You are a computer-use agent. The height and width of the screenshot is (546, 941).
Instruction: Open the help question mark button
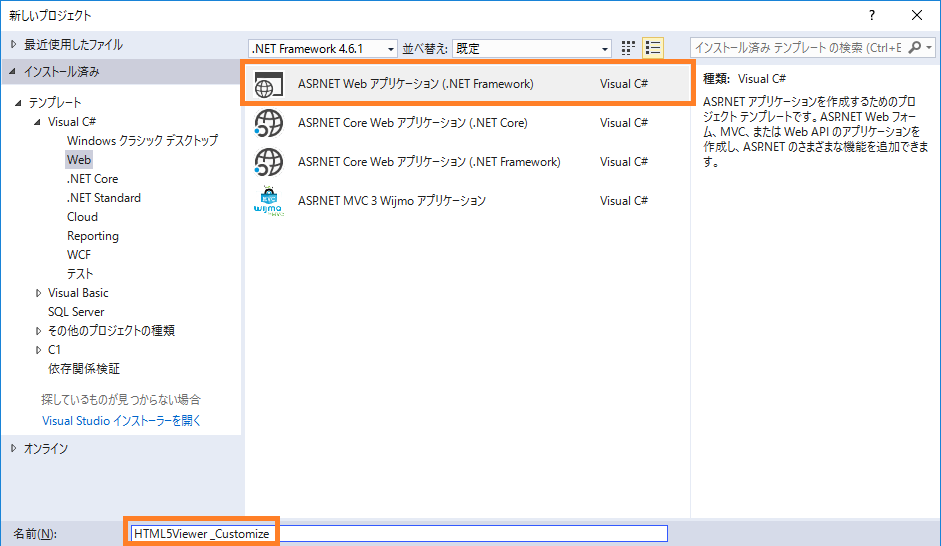tap(872, 15)
